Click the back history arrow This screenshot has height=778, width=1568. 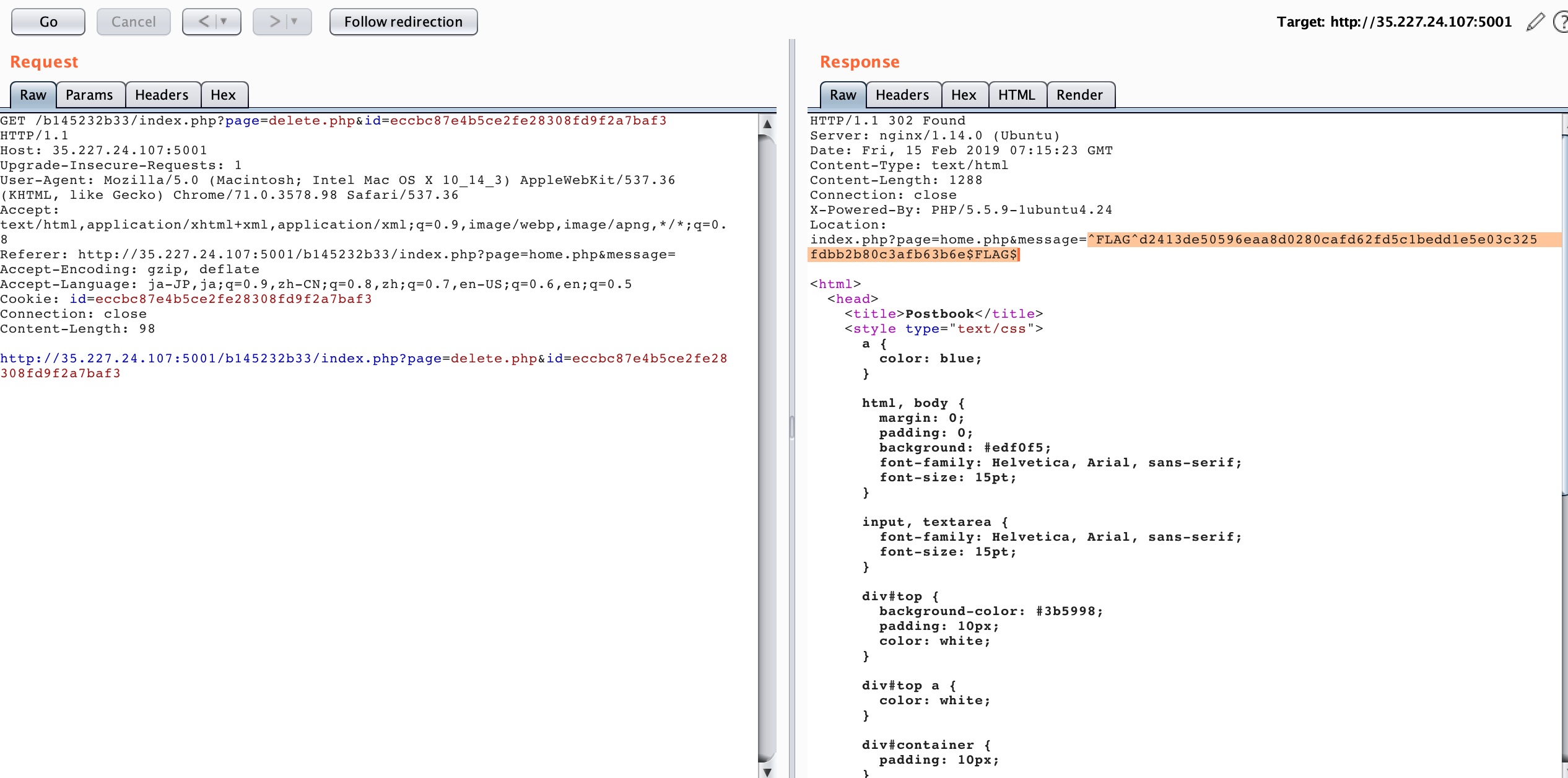click(x=204, y=22)
